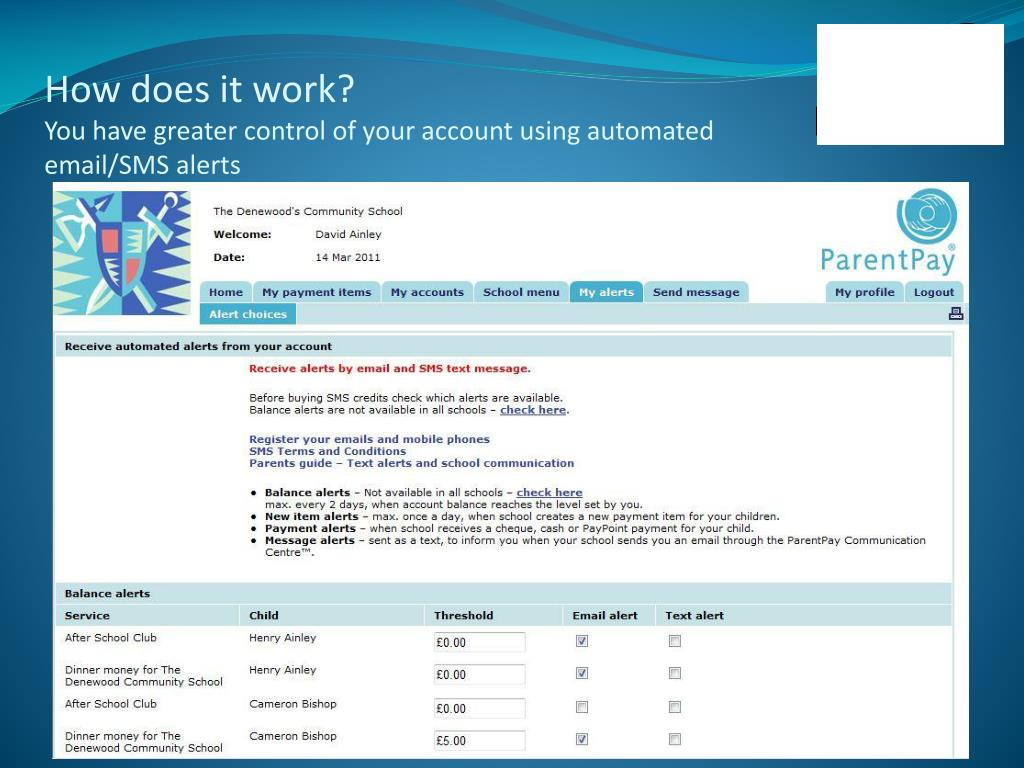Viewport: 1024px width, 768px height.
Task: Check Text alert for Cameron Bishop Dinner money
Action: point(675,739)
